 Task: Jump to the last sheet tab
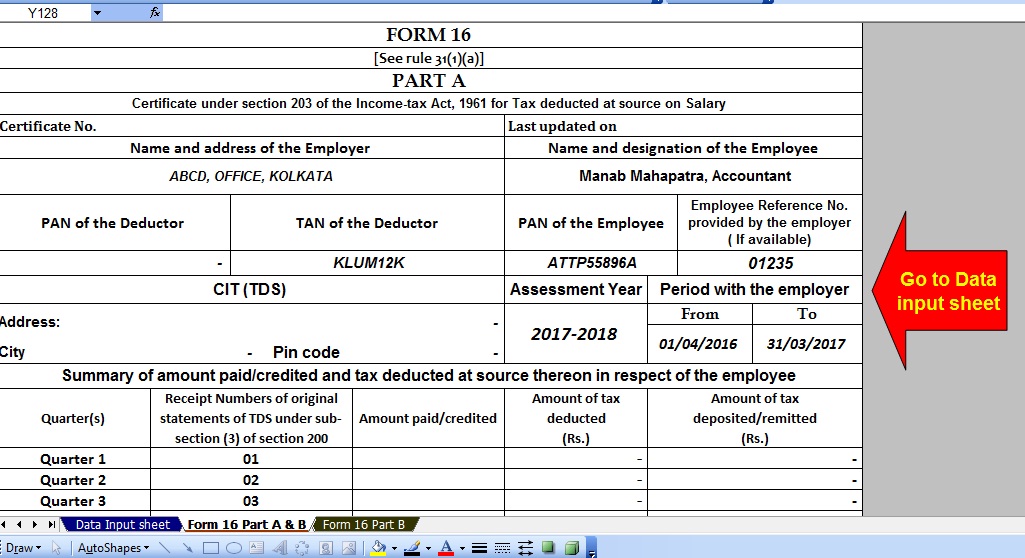[x=52, y=524]
